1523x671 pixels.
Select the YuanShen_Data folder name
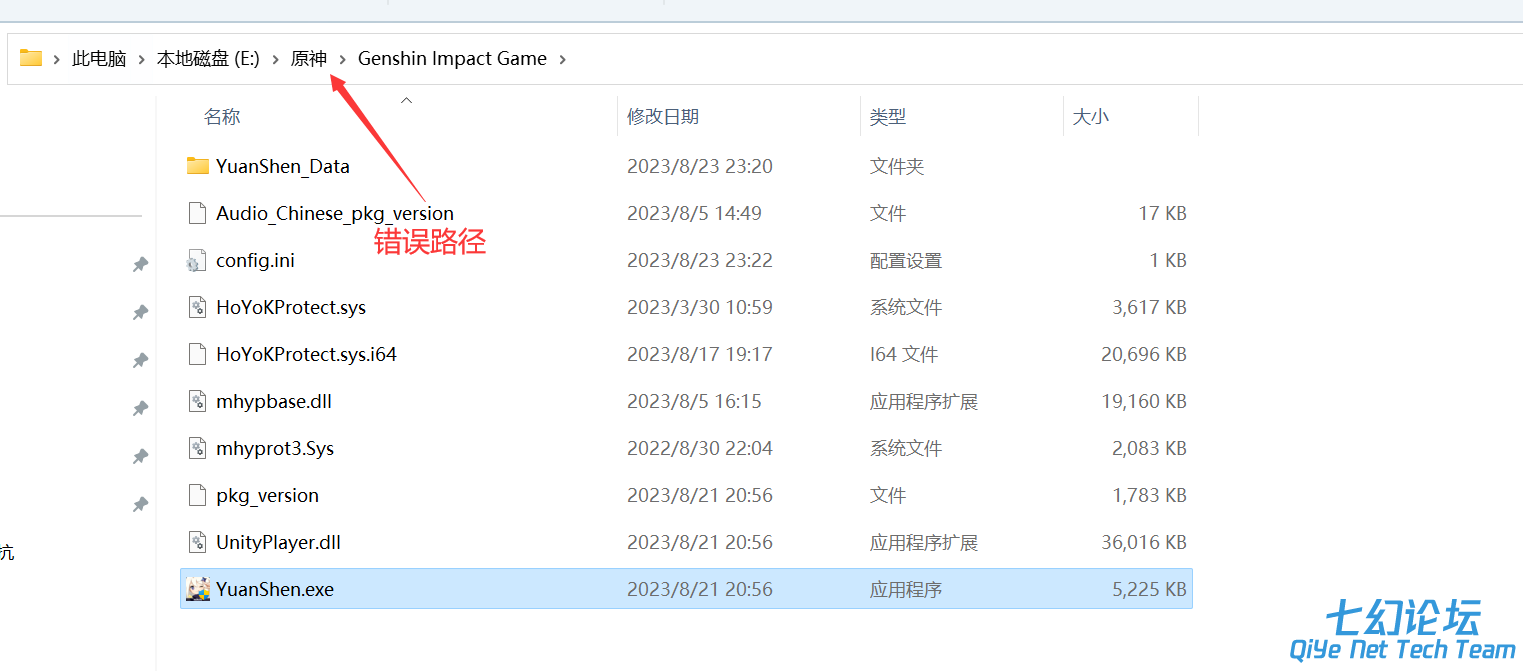pos(283,167)
